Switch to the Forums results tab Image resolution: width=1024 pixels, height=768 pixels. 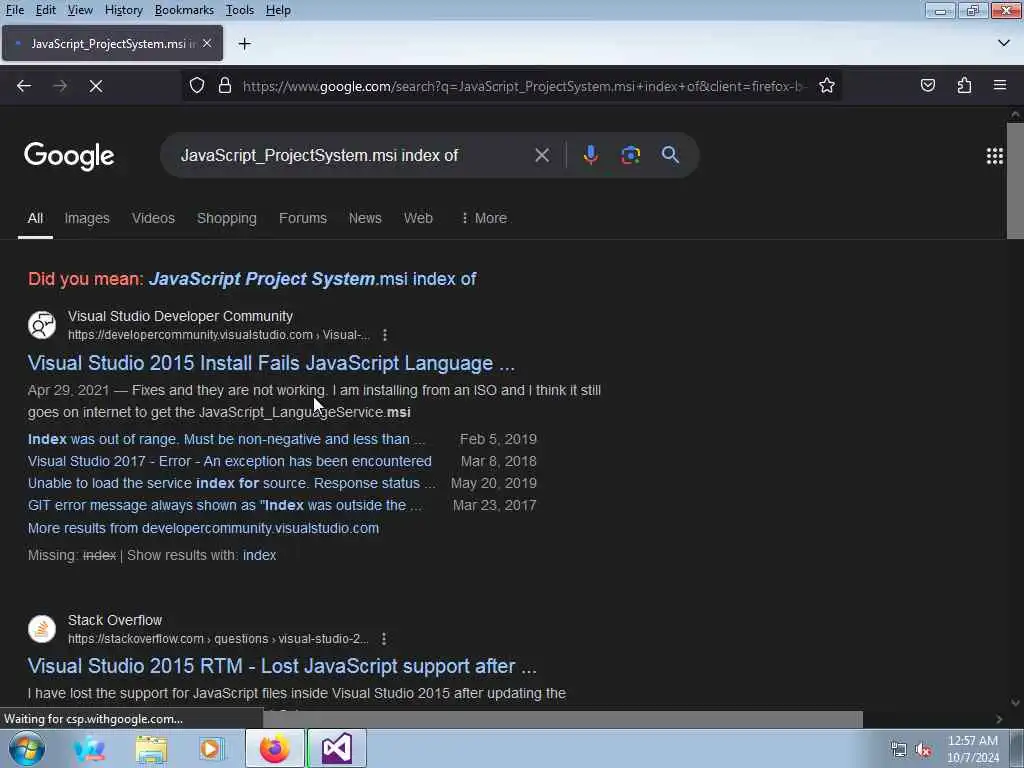(302, 218)
